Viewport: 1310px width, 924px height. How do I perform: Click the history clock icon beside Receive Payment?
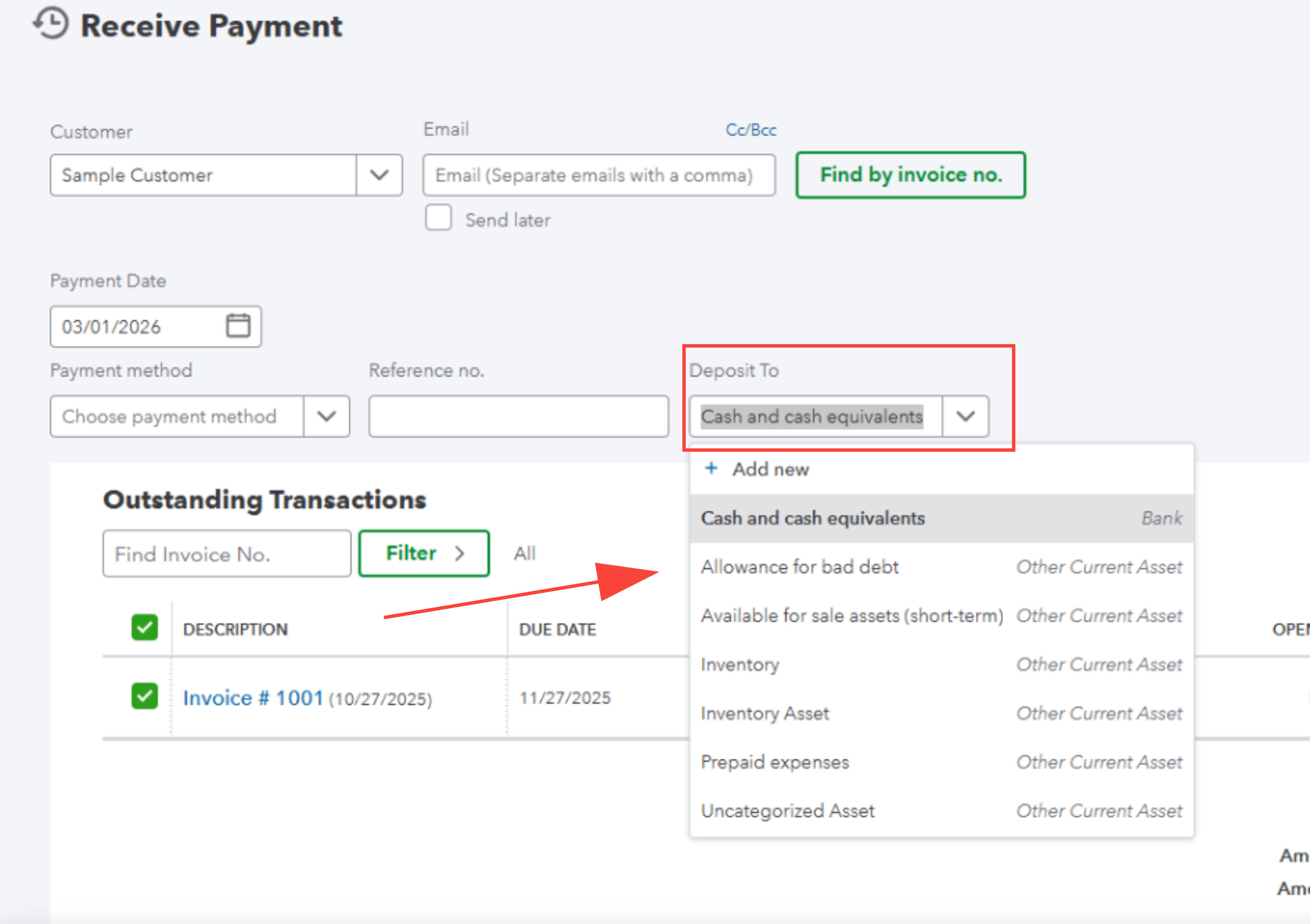pos(50,24)
